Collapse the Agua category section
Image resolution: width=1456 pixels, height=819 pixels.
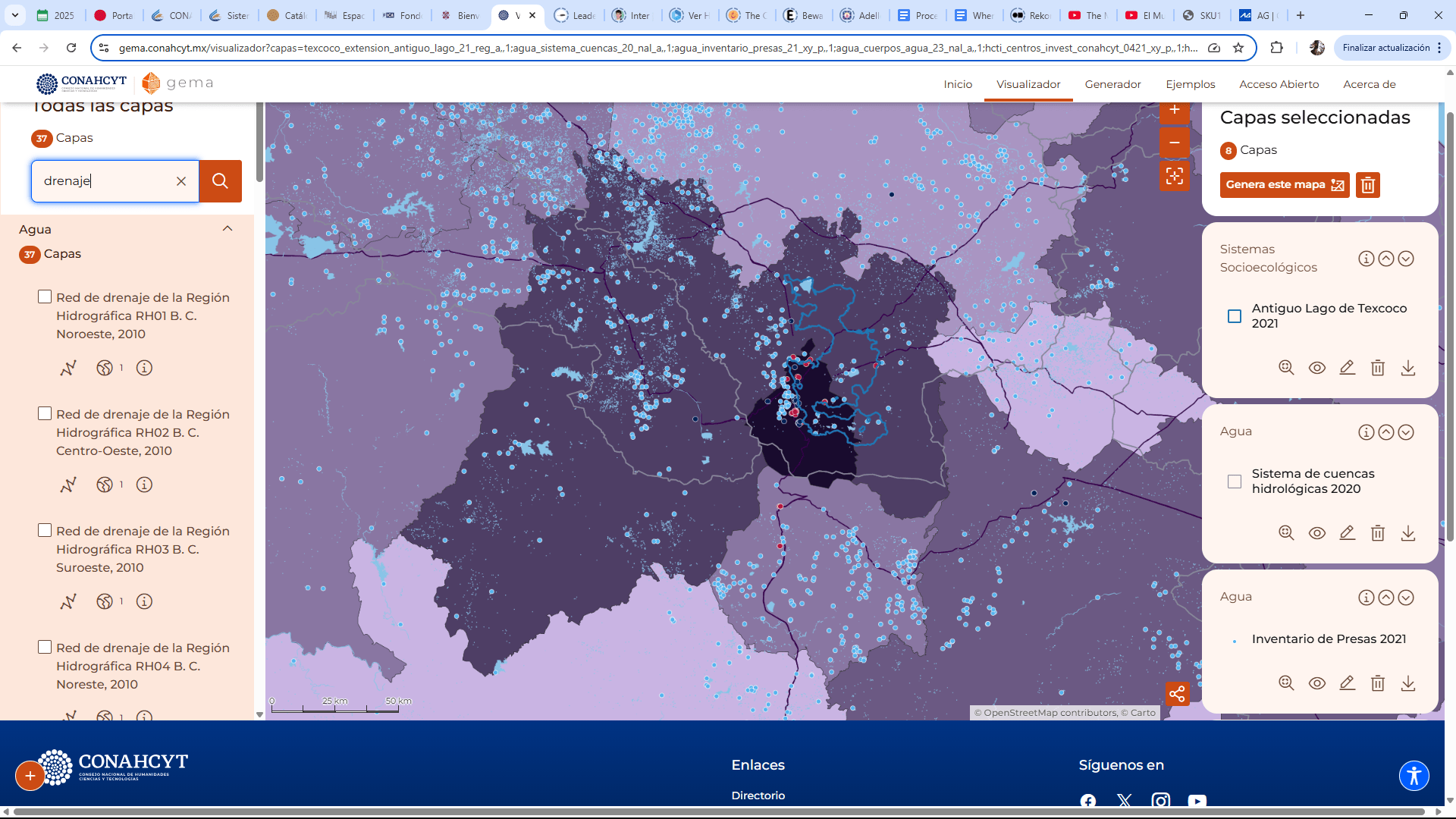[x=227, y=229]
